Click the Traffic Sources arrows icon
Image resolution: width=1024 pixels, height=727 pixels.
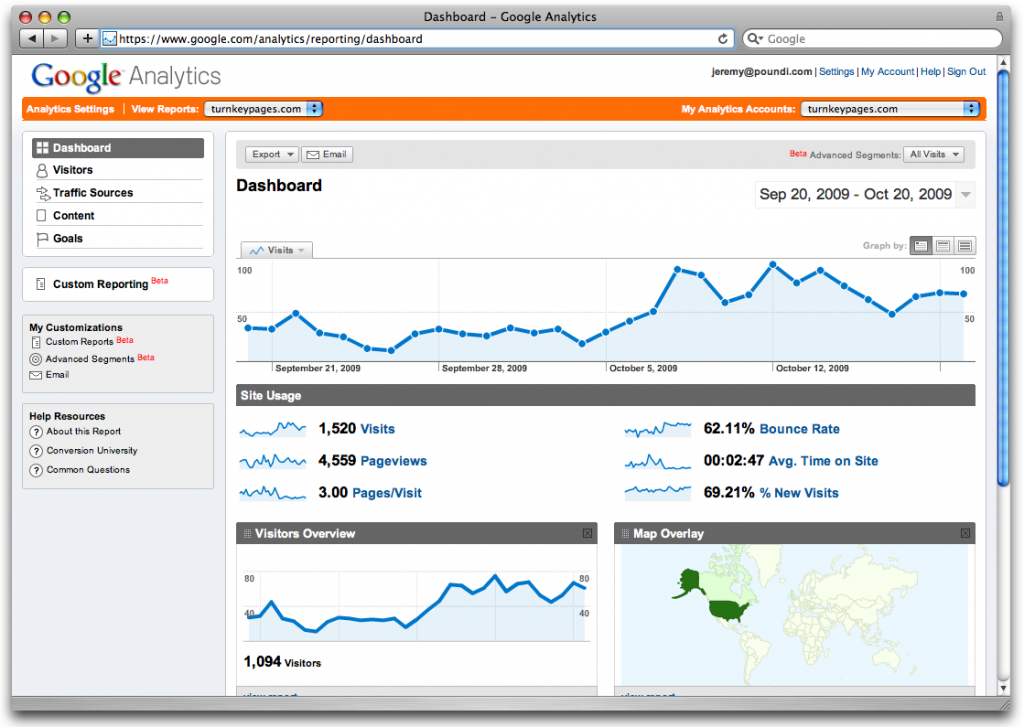[42, 193]
